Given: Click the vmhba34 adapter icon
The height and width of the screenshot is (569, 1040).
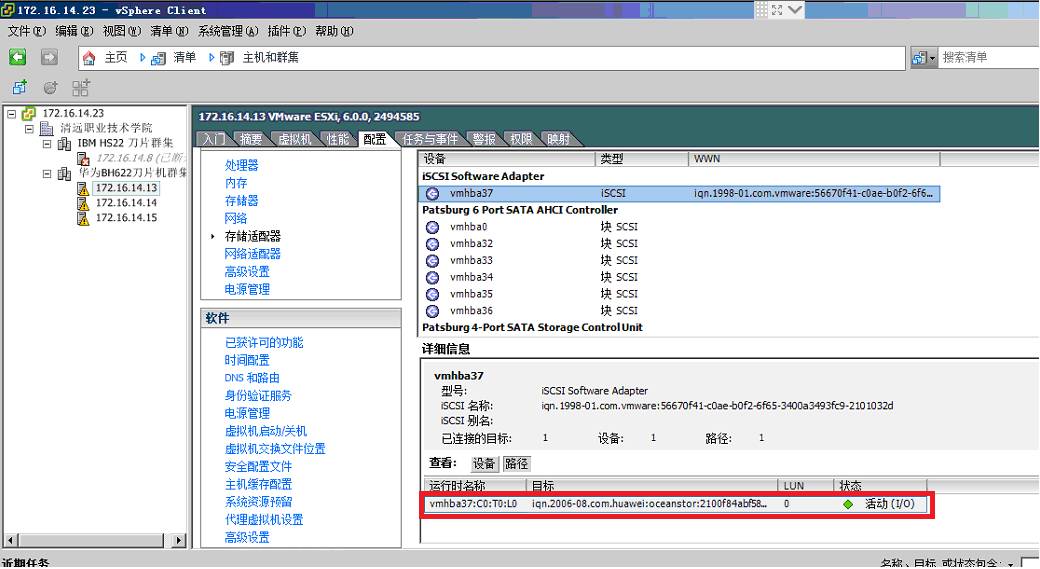Looking at the screenshot, I should 432,277.
